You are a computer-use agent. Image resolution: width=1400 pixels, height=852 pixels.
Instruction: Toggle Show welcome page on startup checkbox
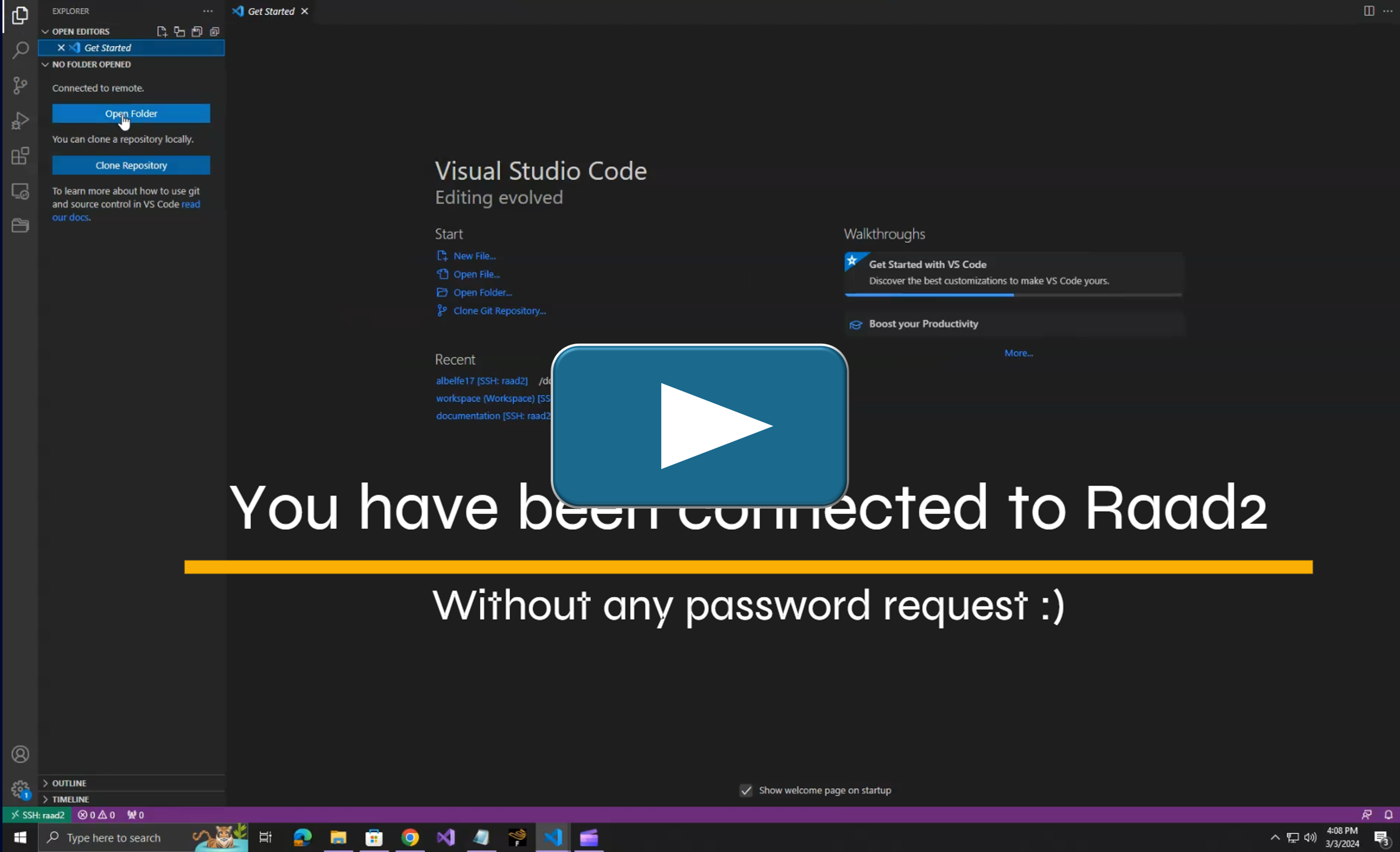pos(746,790)
